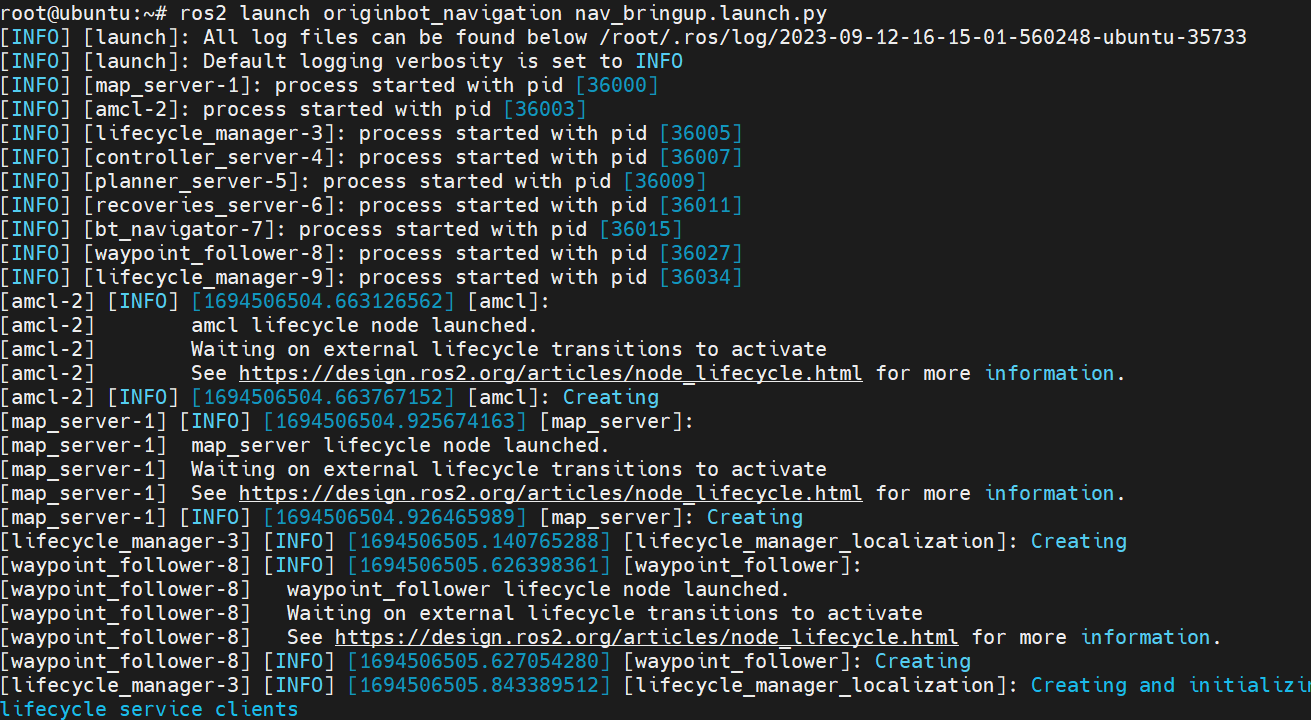Click the controller_server-4 pid 36007
This screenshot has width=1311, height=720.
(x=701, y=157)
